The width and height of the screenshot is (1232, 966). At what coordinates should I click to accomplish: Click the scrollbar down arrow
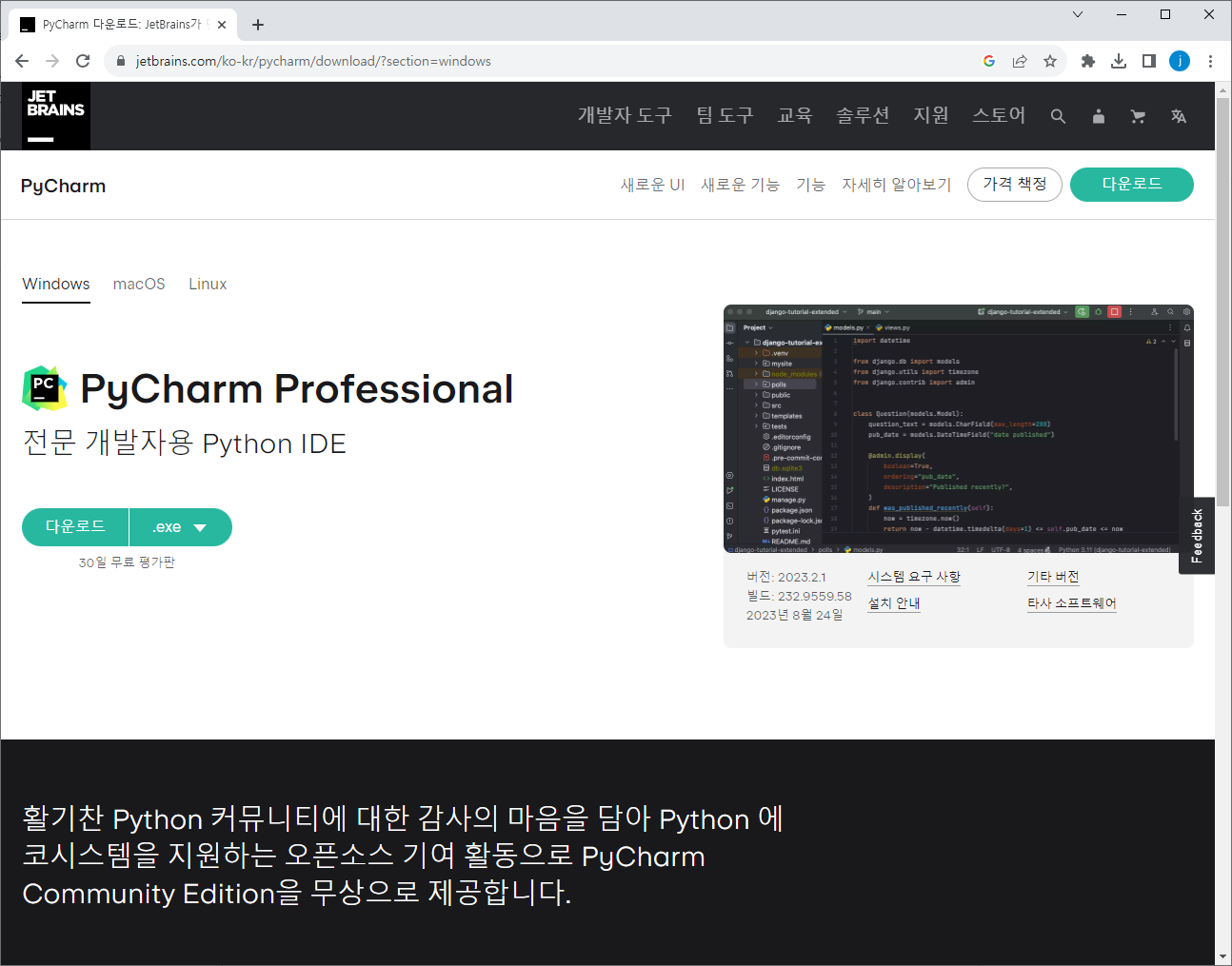pos(1223,956)
